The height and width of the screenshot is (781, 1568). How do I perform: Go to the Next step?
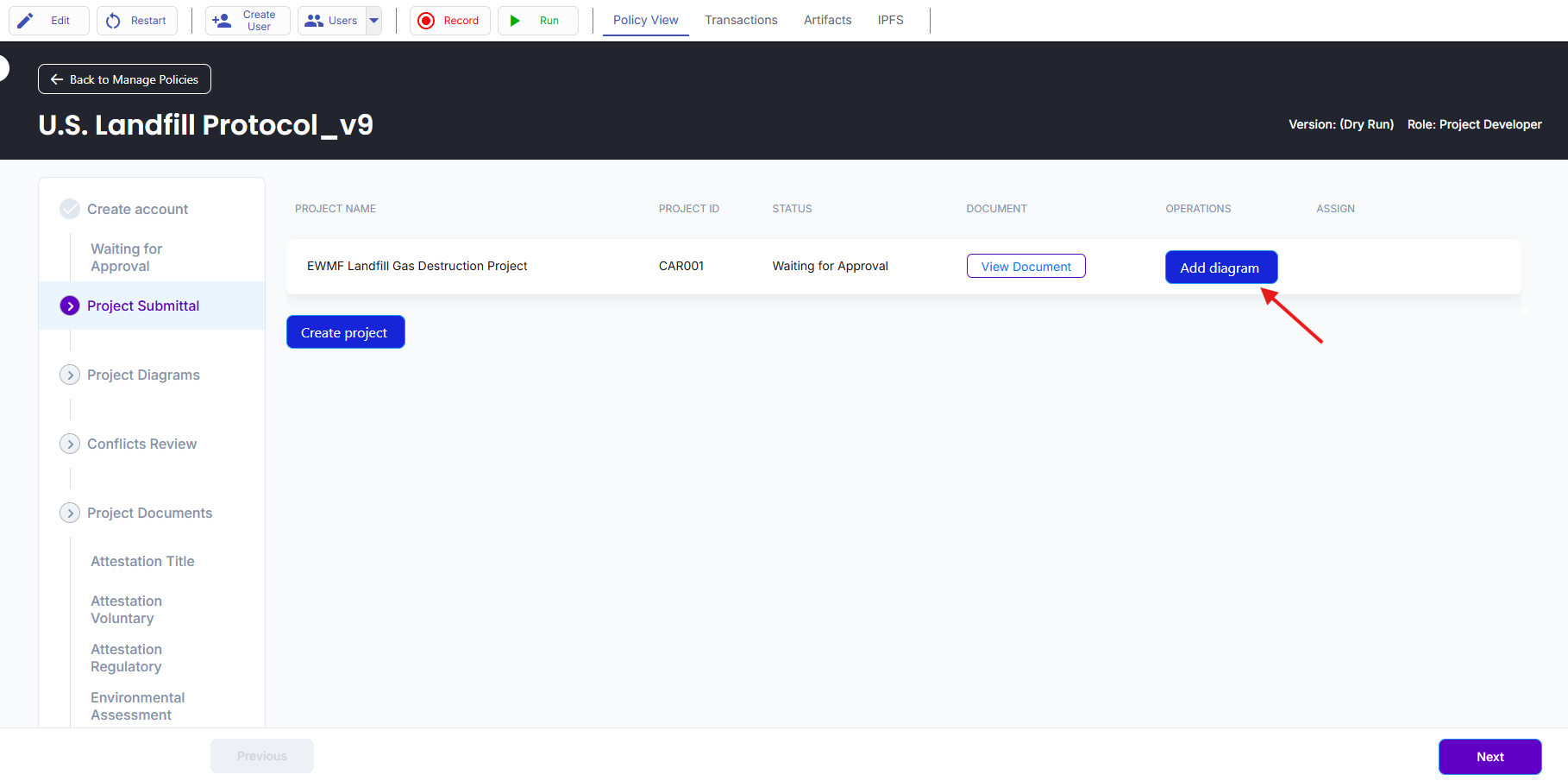[1490, 757]
